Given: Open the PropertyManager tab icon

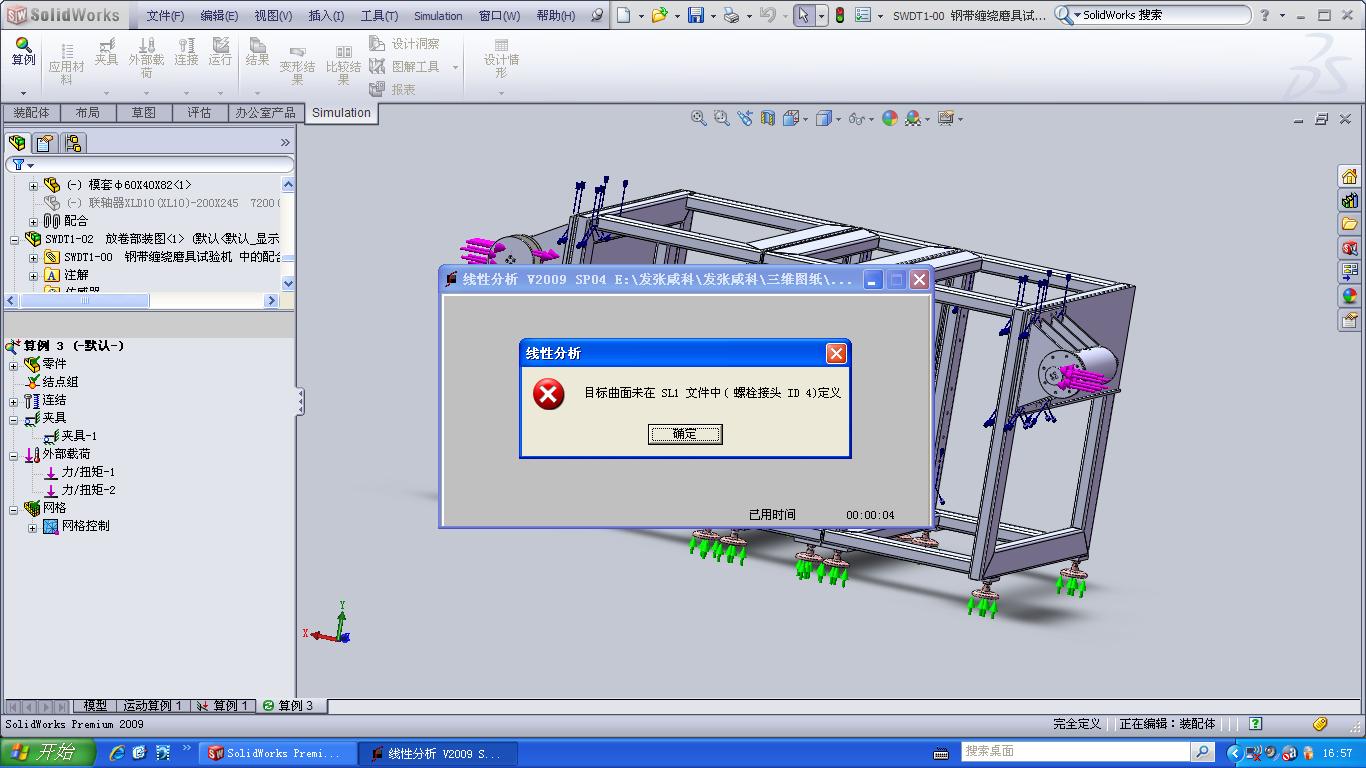Looking at the screenshot, I should [x=45, y=143].
